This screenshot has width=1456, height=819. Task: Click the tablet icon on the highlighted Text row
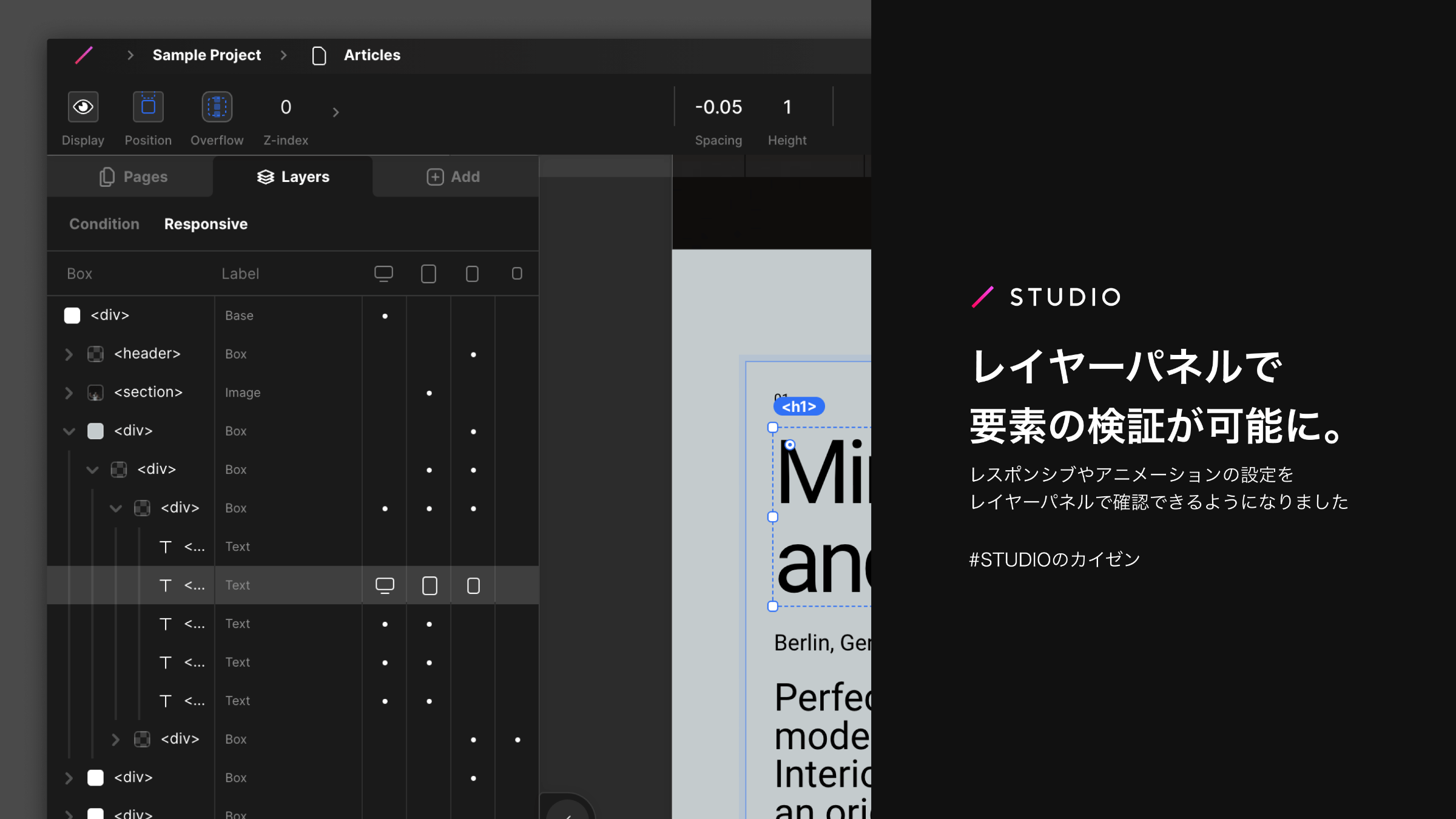pyautogui.click(x=430, y=585)
